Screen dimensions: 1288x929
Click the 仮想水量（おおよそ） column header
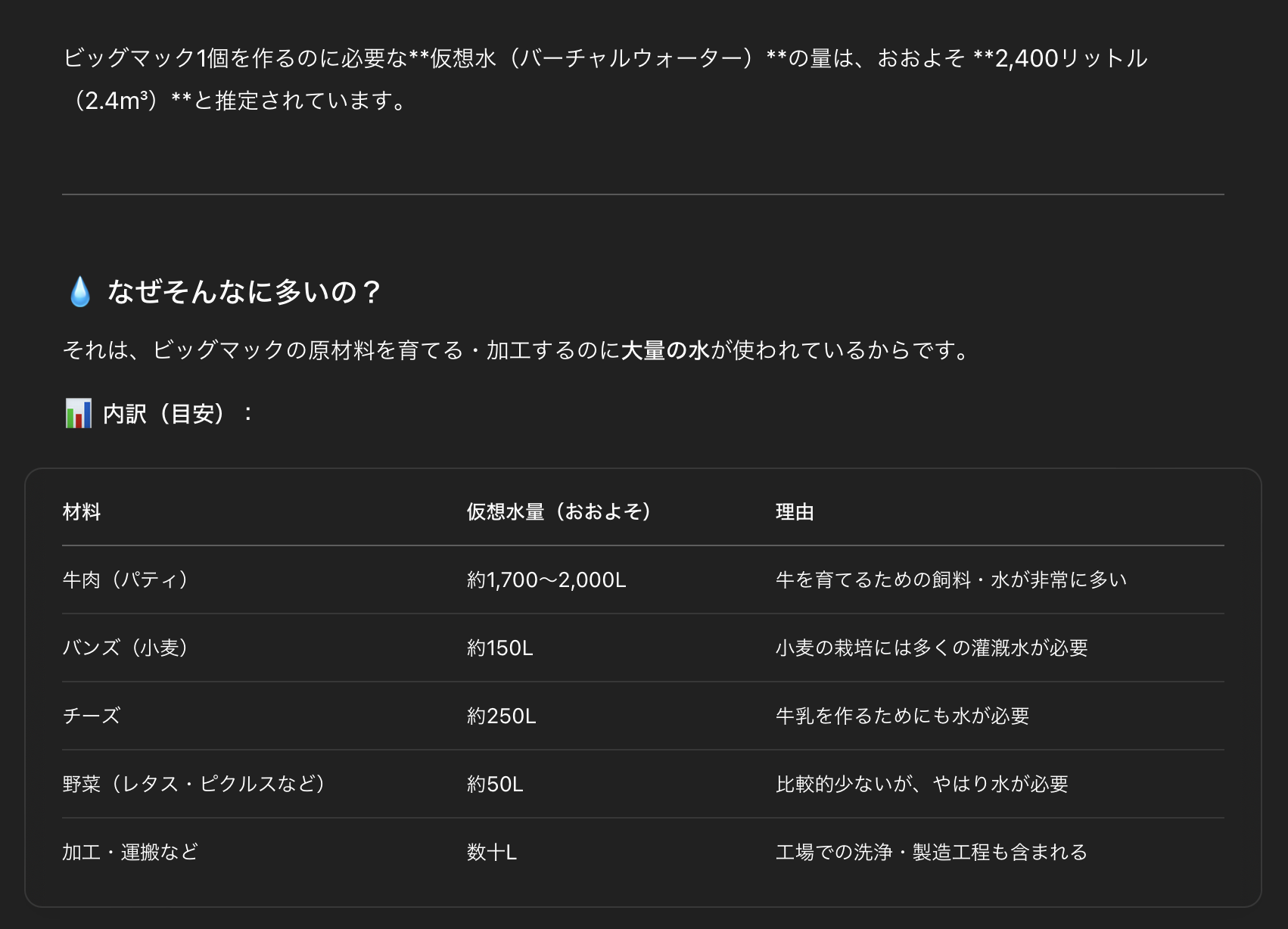click(x=559, y=512)
